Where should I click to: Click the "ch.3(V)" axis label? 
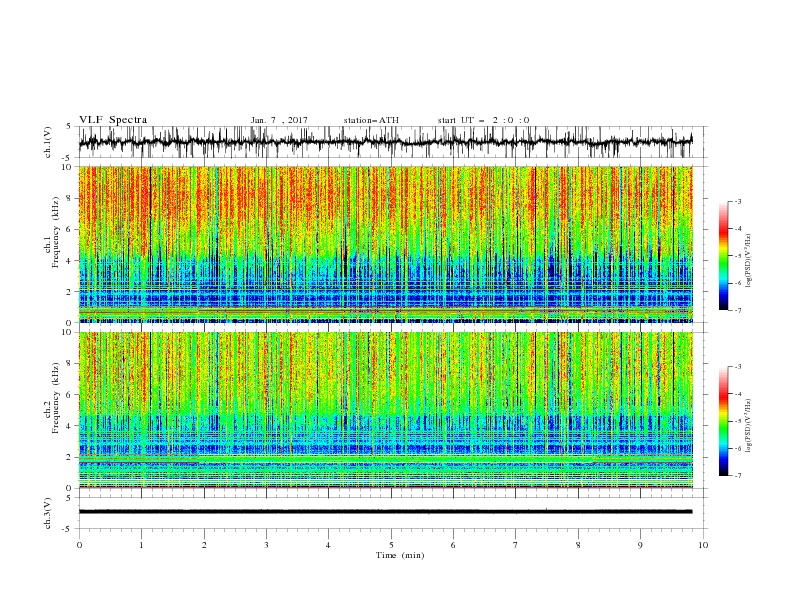48,513
